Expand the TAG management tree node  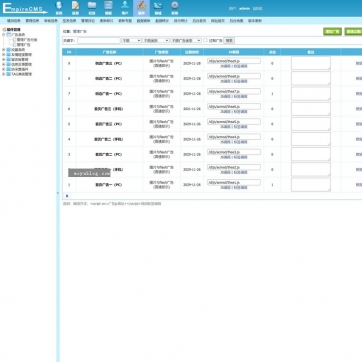point(4,74)
